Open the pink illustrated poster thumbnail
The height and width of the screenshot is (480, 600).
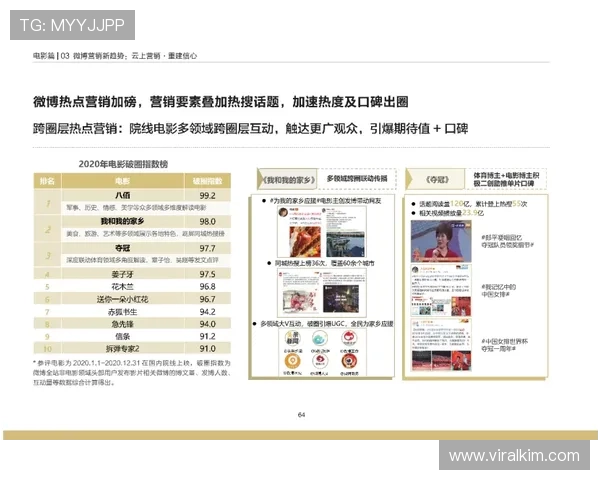point(301,300)
